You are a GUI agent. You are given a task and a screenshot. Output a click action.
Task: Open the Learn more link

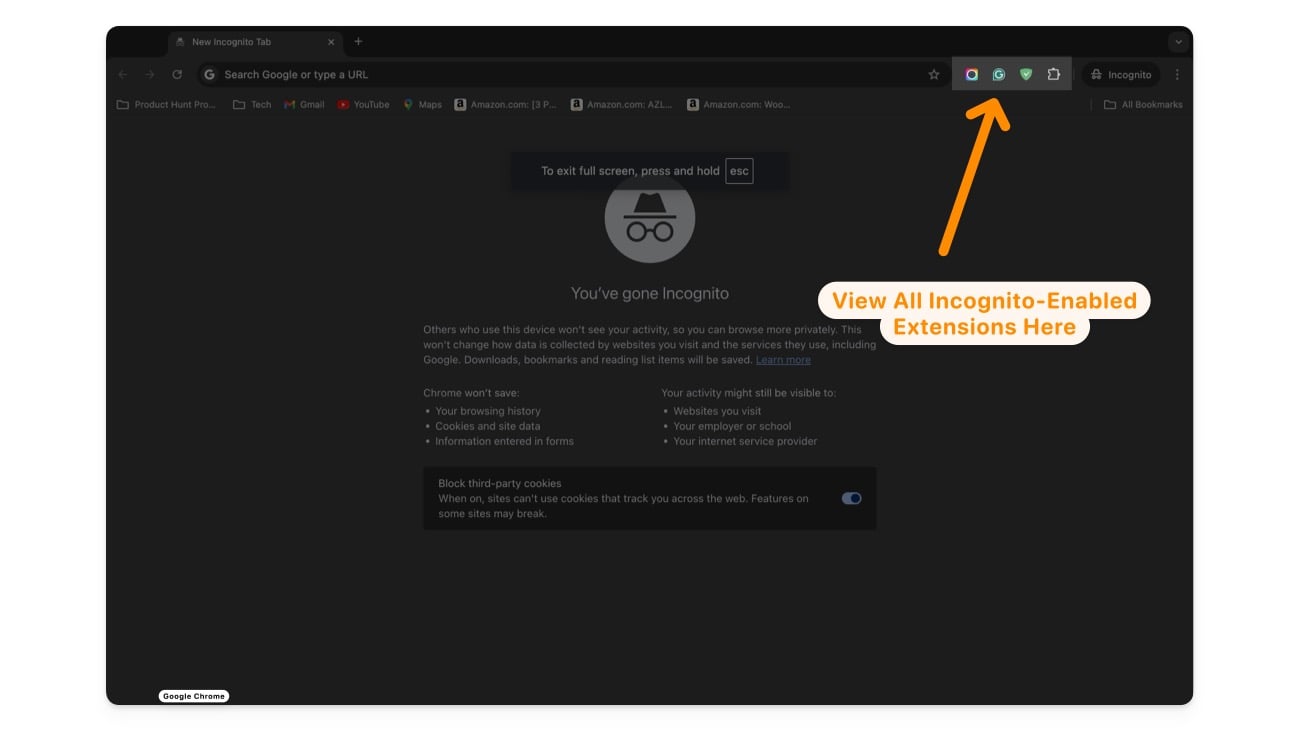tap(783, 360)
